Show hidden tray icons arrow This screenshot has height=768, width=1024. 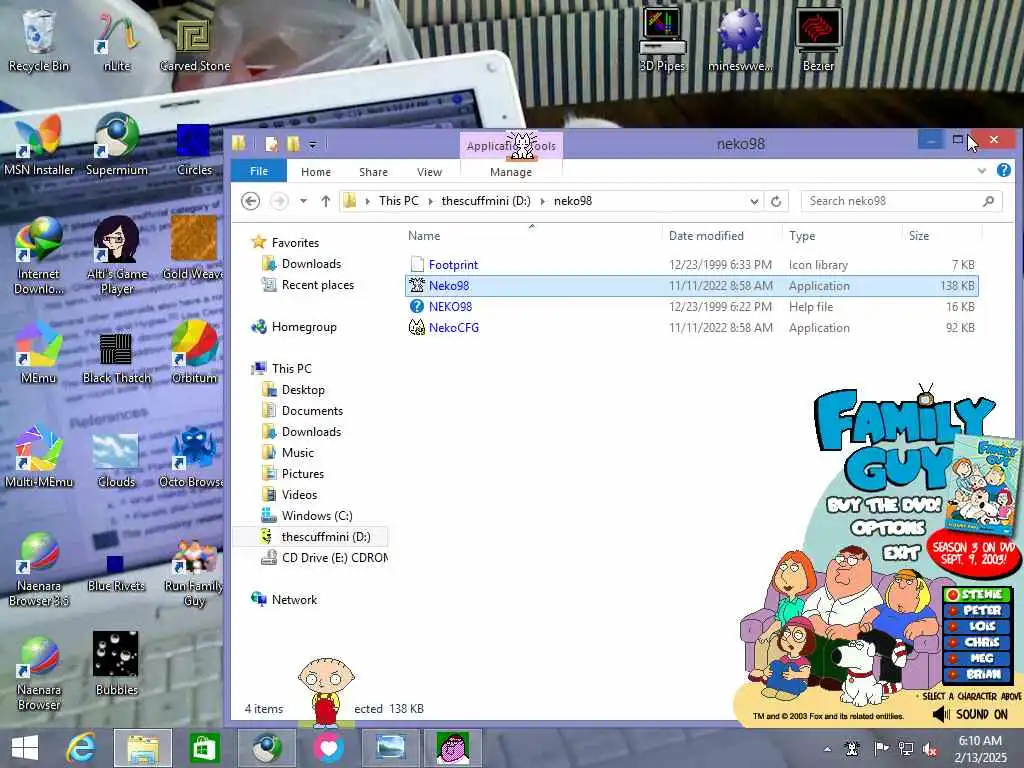pos(827,750)
